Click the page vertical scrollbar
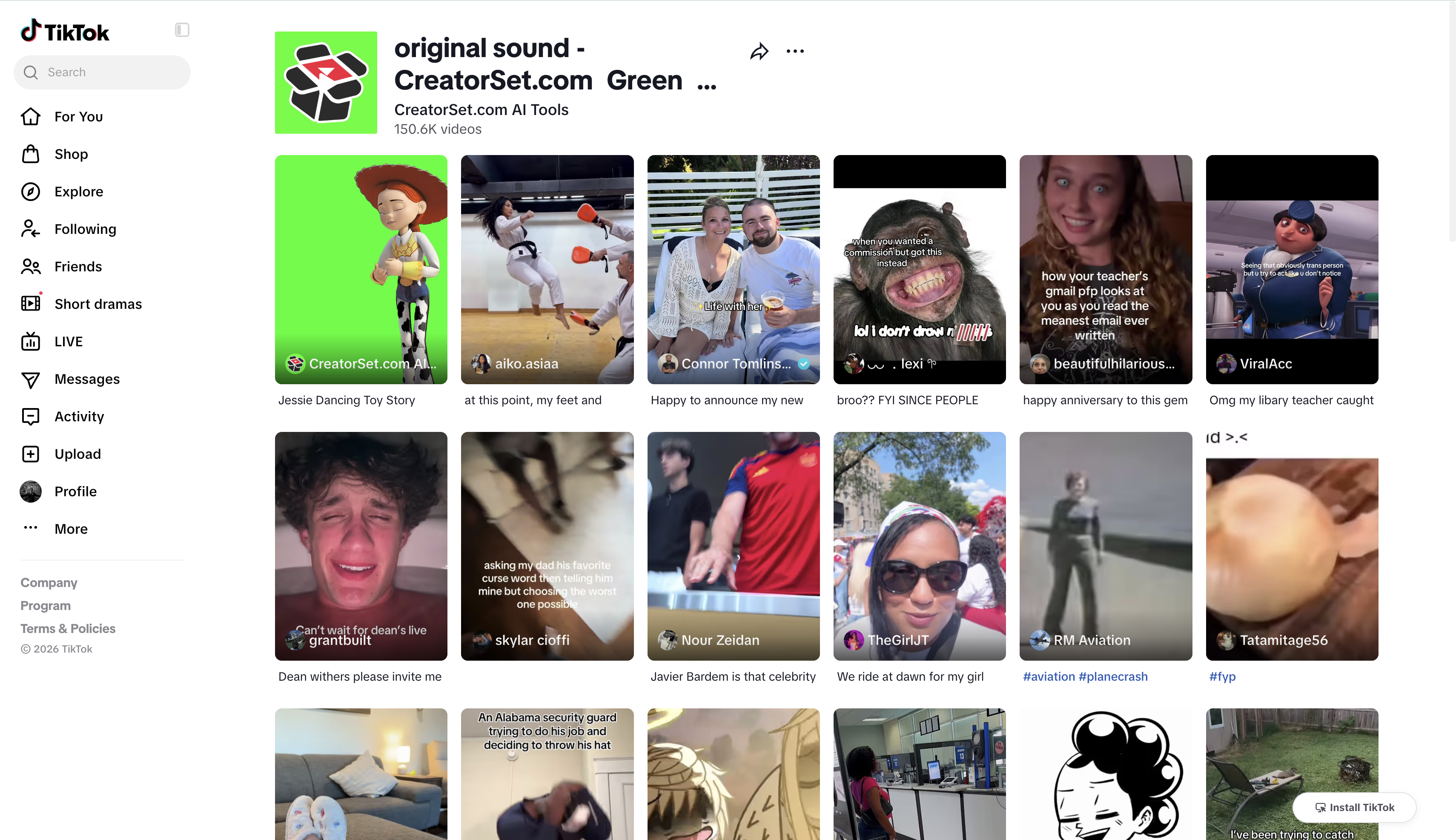The height and width of the screenshot is (840, 1456). click(1452, 121)
